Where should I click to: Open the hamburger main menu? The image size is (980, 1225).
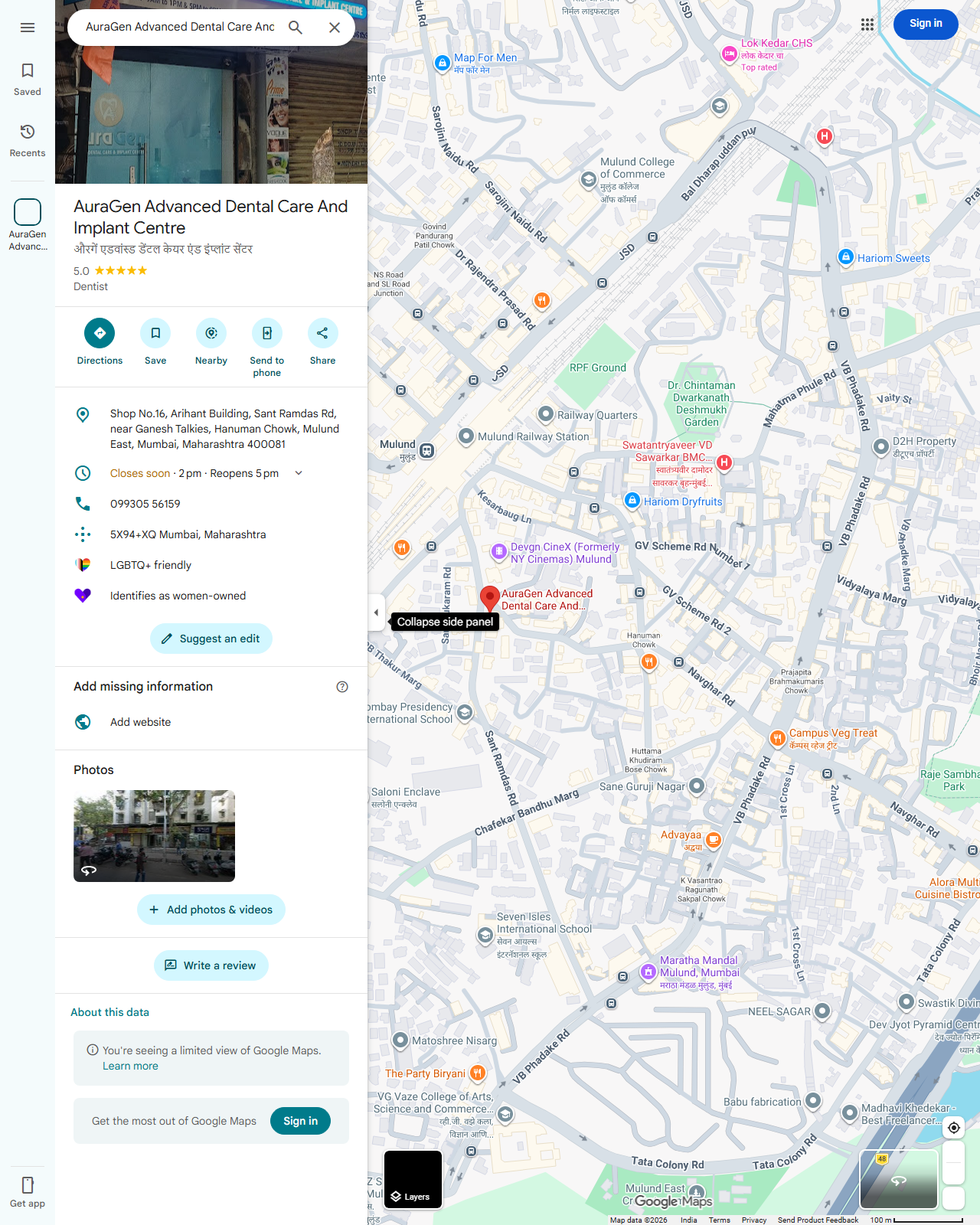coord(28,28)
